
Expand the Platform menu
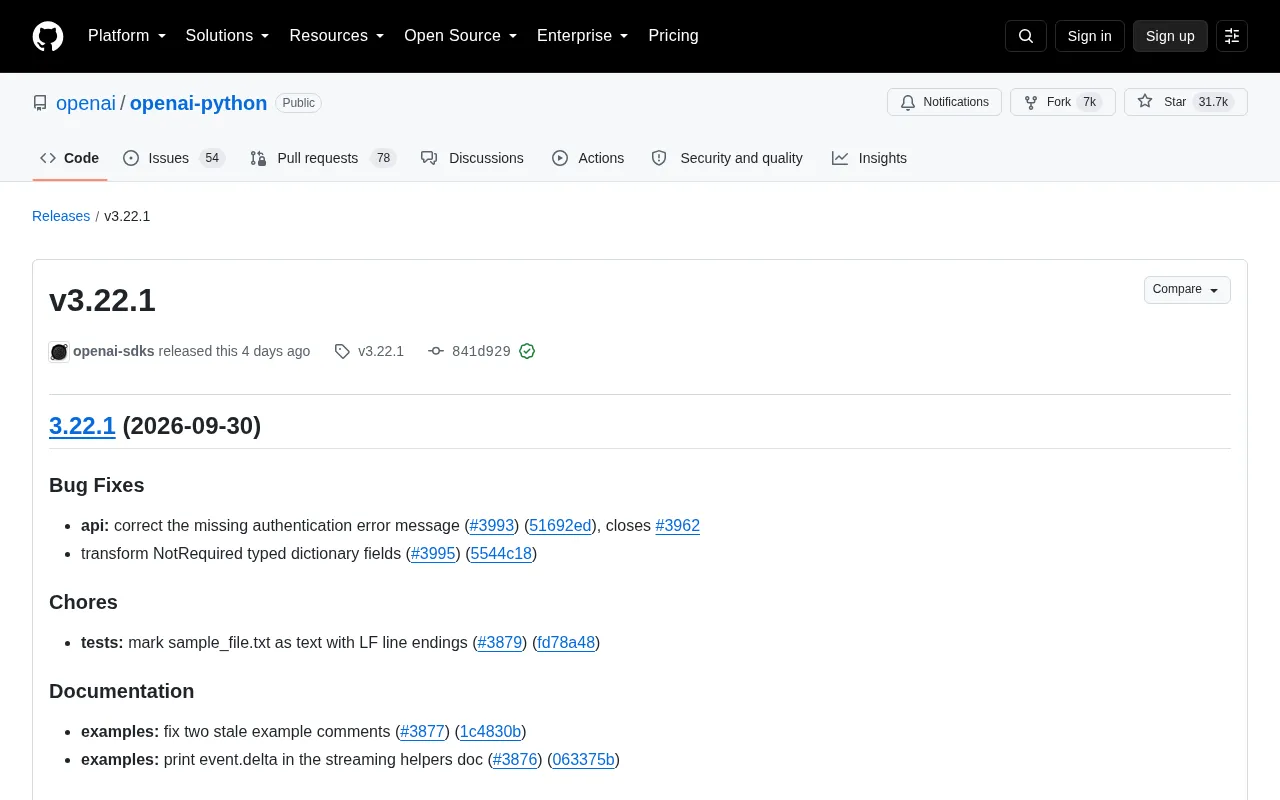pos(127,36)
